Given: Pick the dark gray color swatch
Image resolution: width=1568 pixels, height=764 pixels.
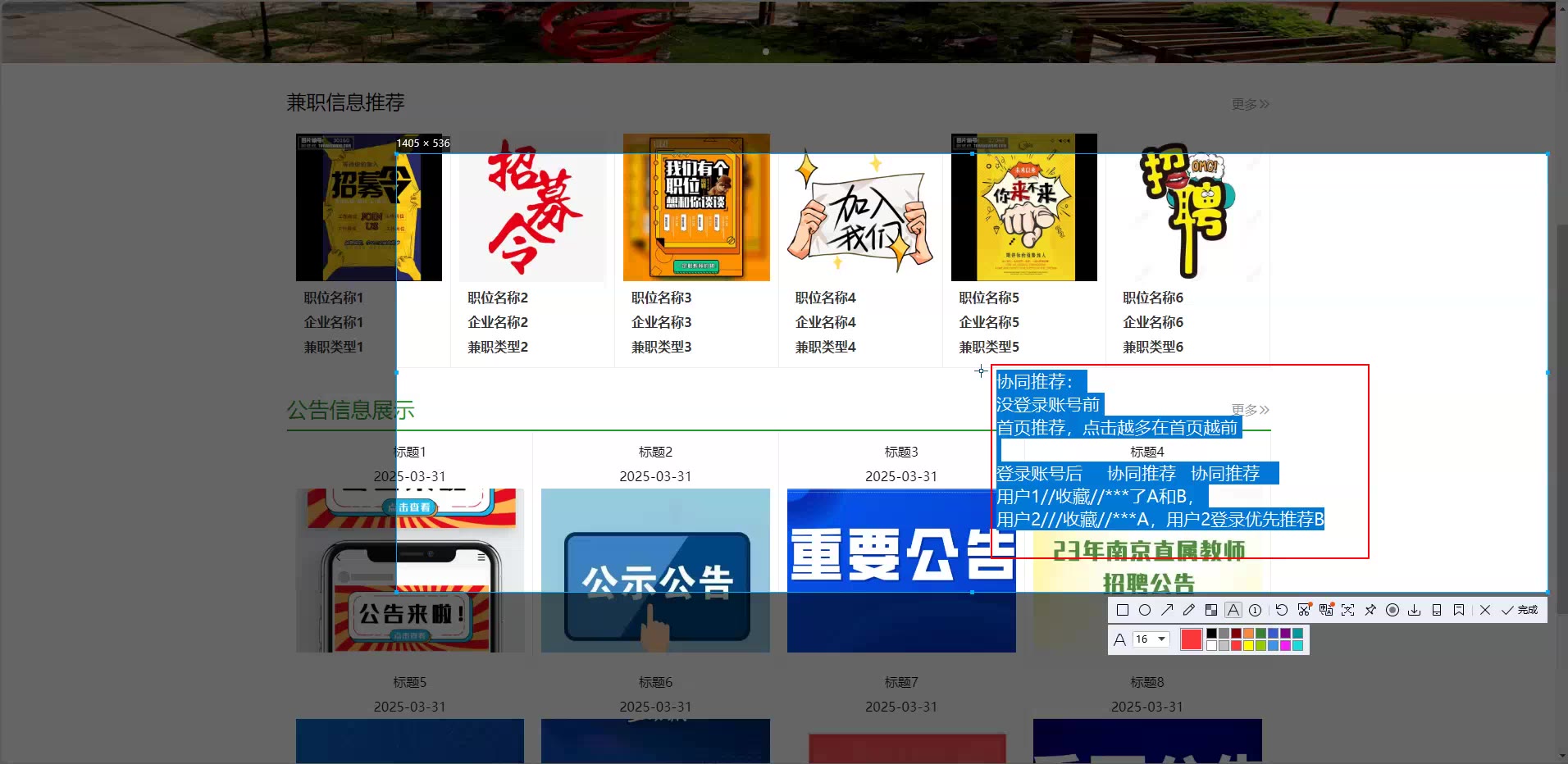Looking at the screenshot, I should click(x=1224, y=634).
